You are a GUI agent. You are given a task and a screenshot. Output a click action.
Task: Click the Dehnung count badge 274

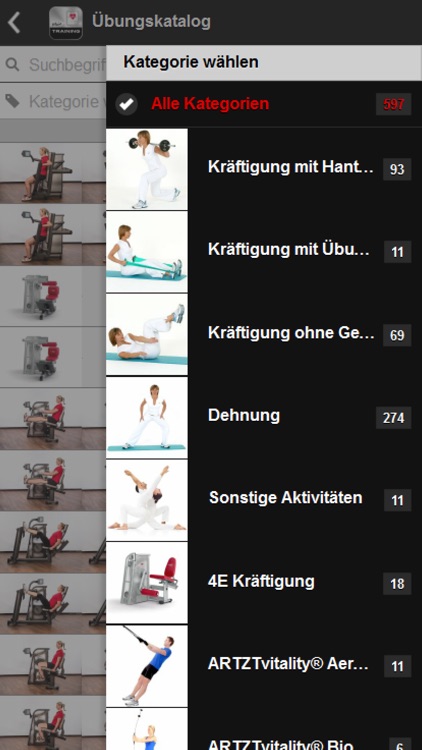tap(393, 418)
